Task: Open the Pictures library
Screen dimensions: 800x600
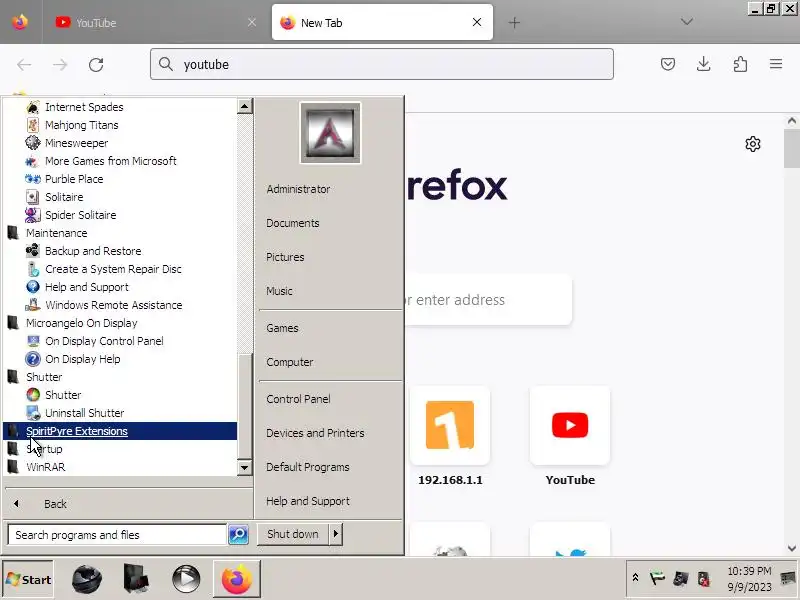Action: [285, 257]
